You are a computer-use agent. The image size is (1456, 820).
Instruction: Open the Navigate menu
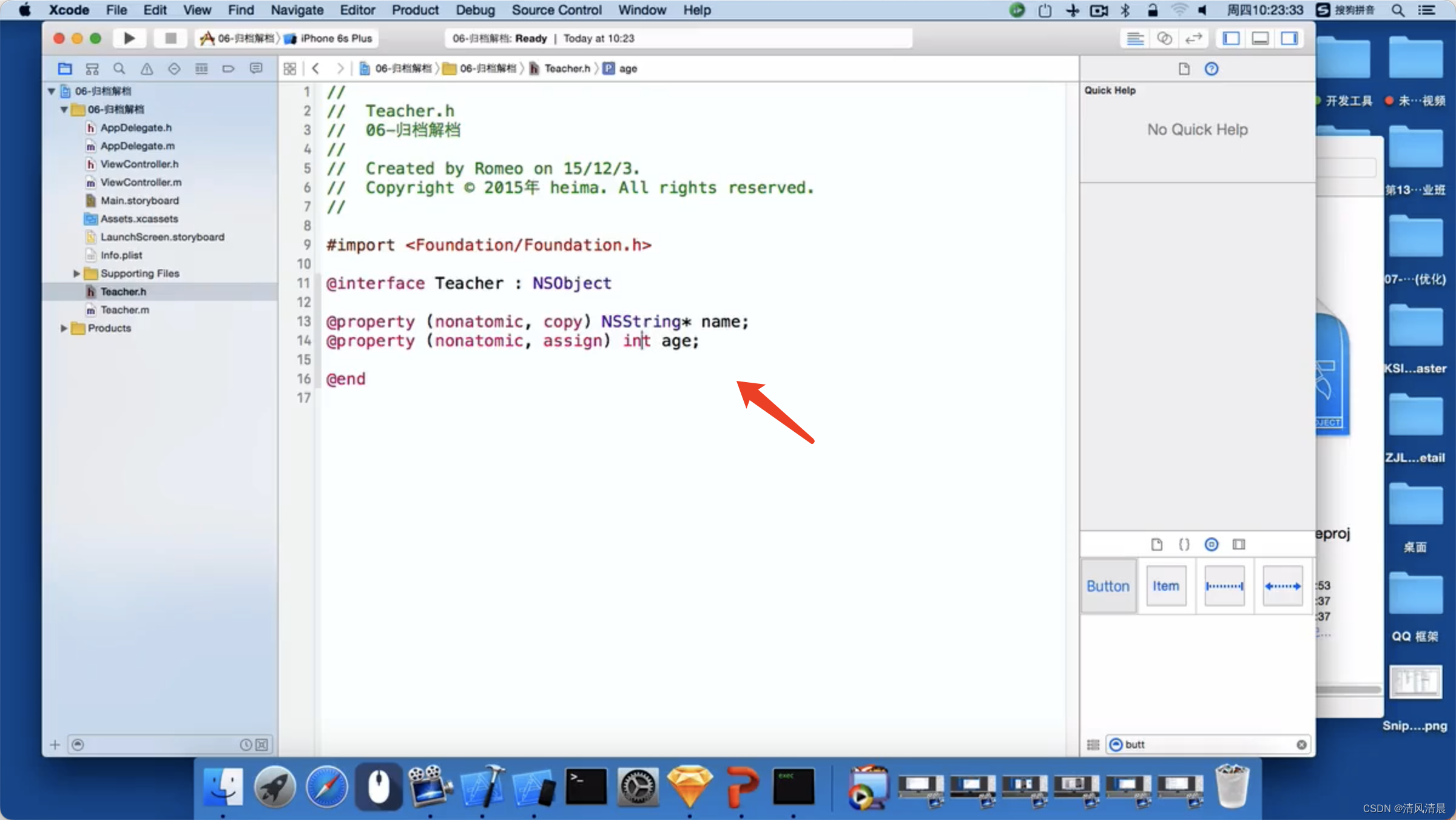pos(297,10)
